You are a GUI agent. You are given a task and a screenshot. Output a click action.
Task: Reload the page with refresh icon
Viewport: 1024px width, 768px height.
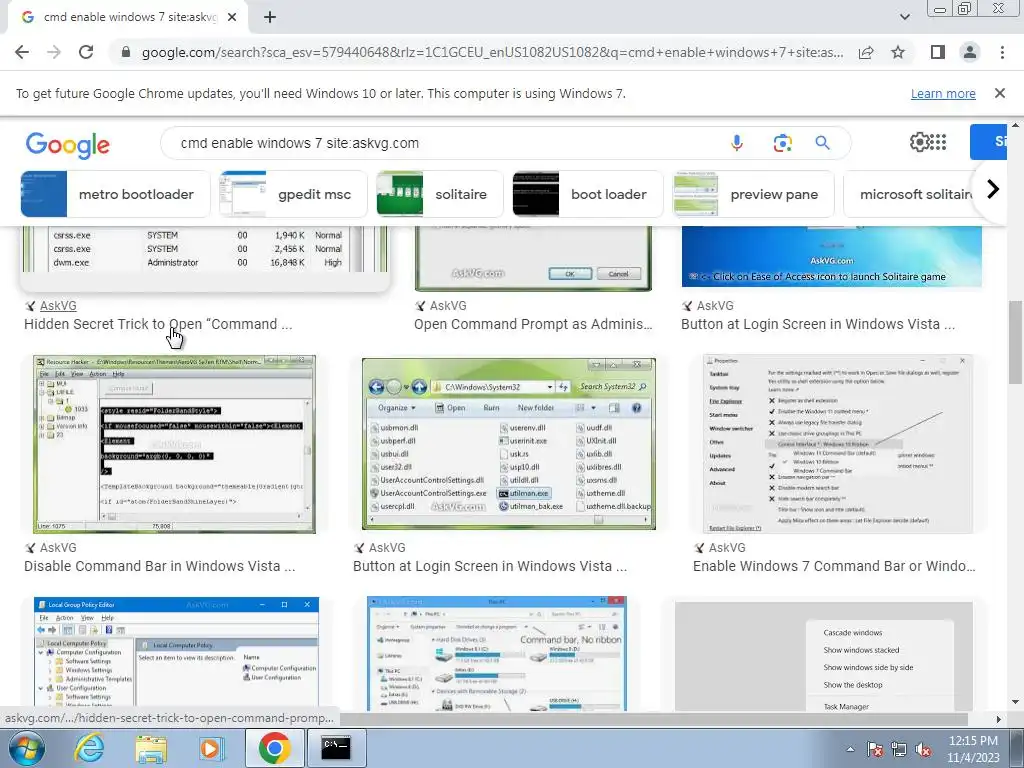tap(86, 52)
